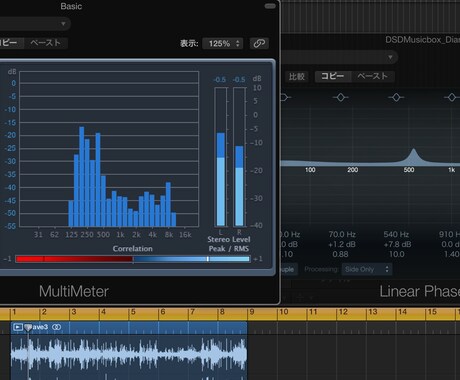Click the Stereo Level Peak / RMS label

[x=229, y=244]
